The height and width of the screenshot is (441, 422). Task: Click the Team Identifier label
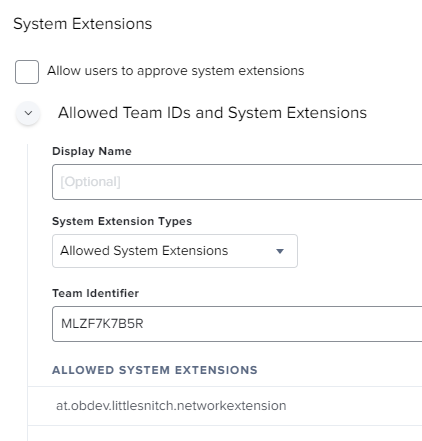(95, 293)
